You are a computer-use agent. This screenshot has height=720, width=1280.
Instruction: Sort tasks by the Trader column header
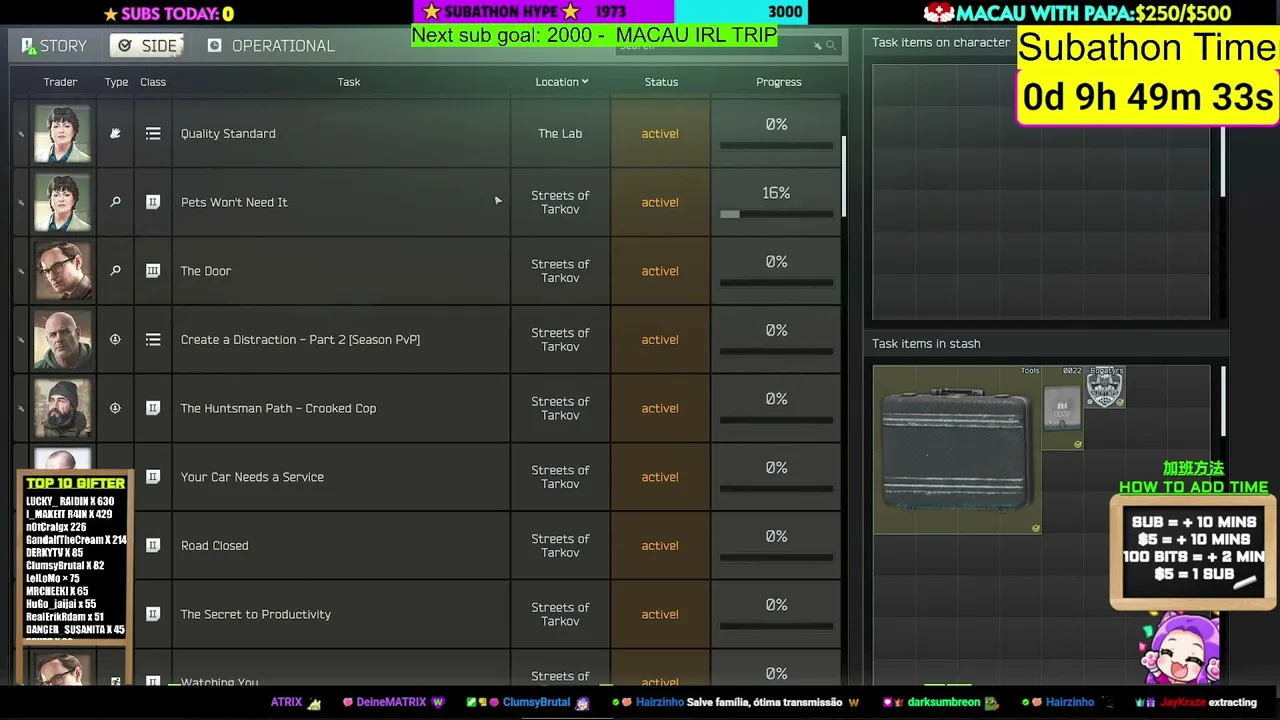[60, 82]
